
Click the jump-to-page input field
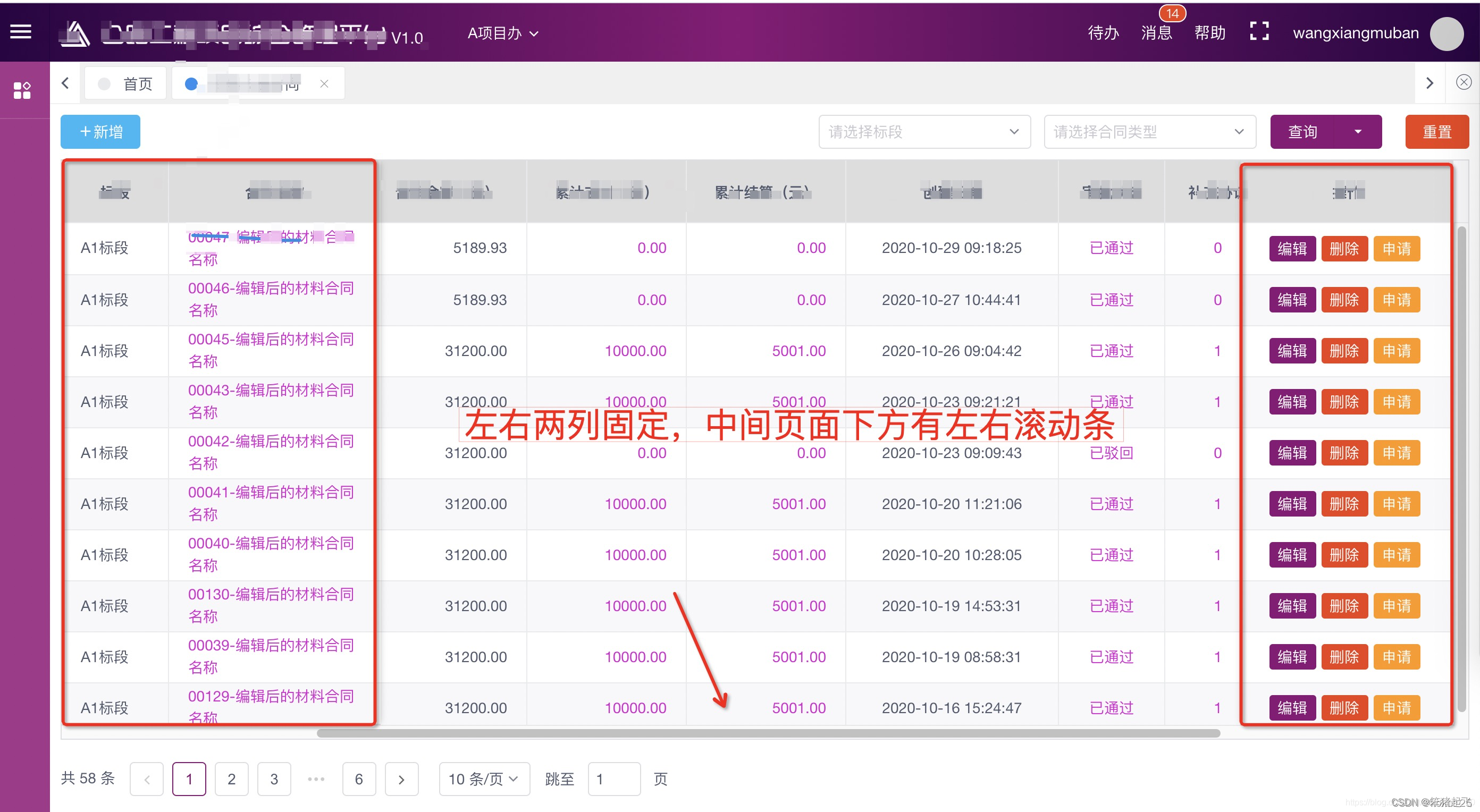[613, 779]
